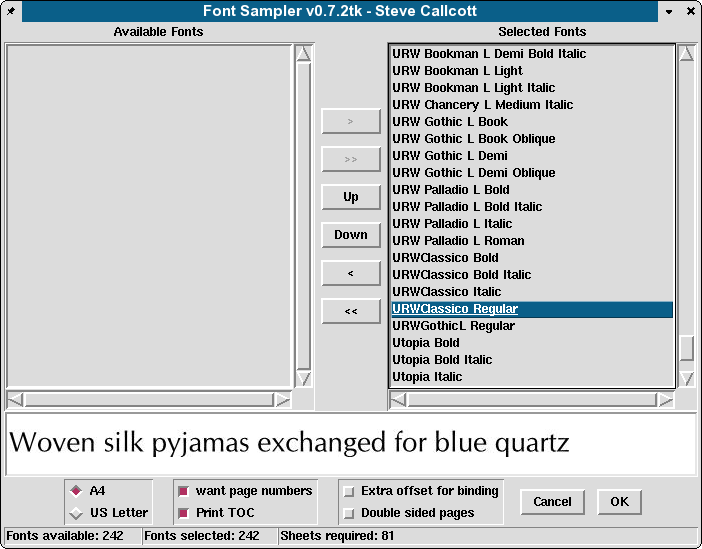Click scroll-left arrow under Selected Fonts list
The height and width of the screenshot is (549, 702).
[x=397, y=400]
